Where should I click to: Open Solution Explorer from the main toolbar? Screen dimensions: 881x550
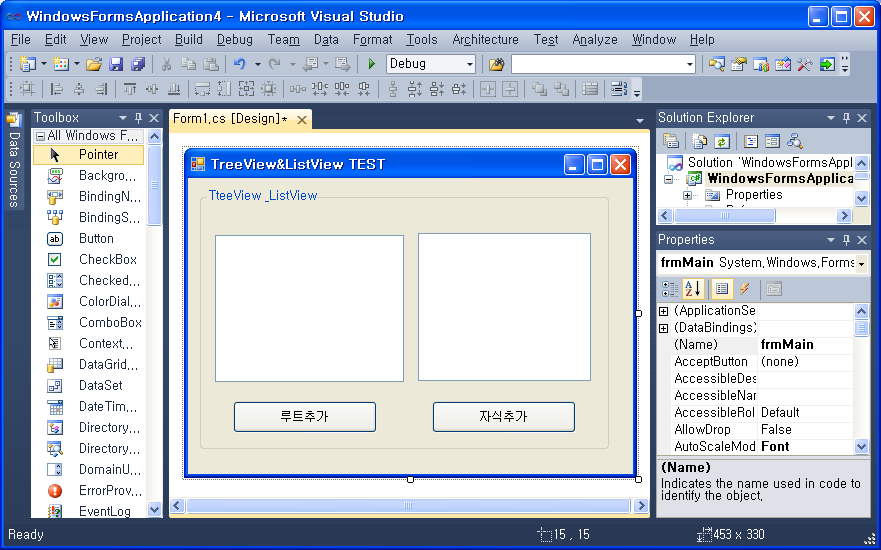(x=716, y=64)
